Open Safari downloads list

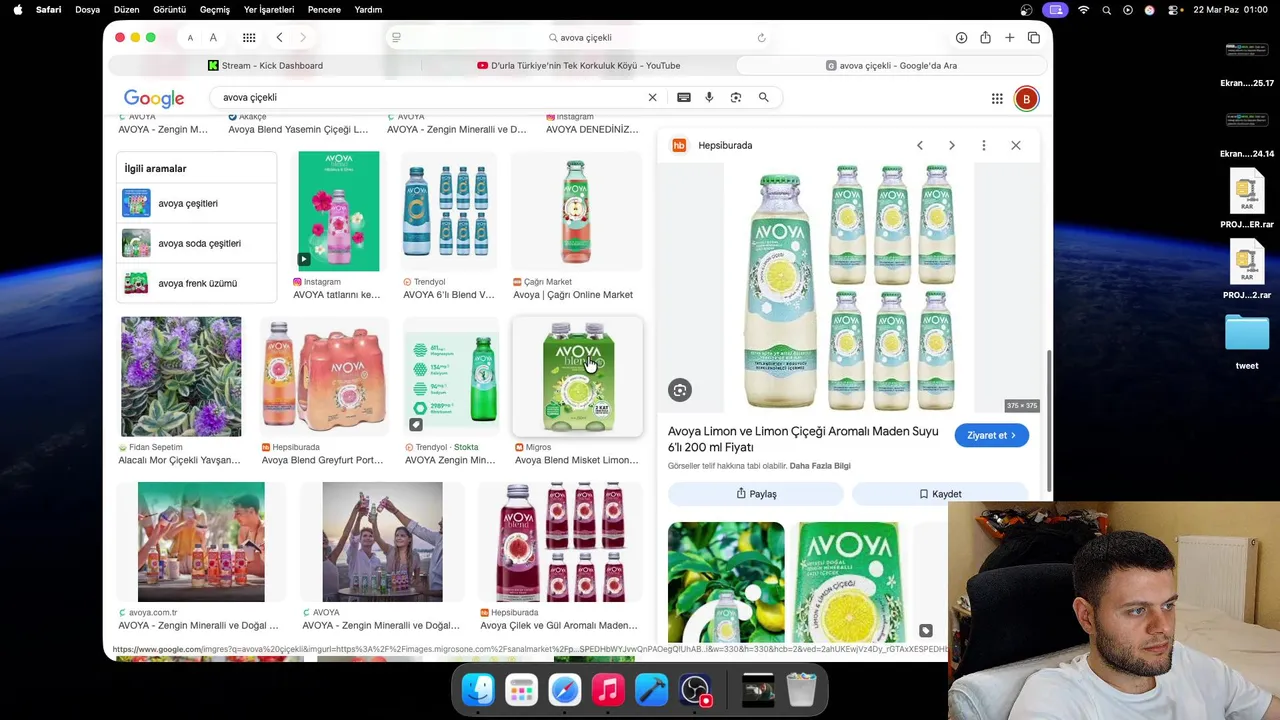pos(961,38)
